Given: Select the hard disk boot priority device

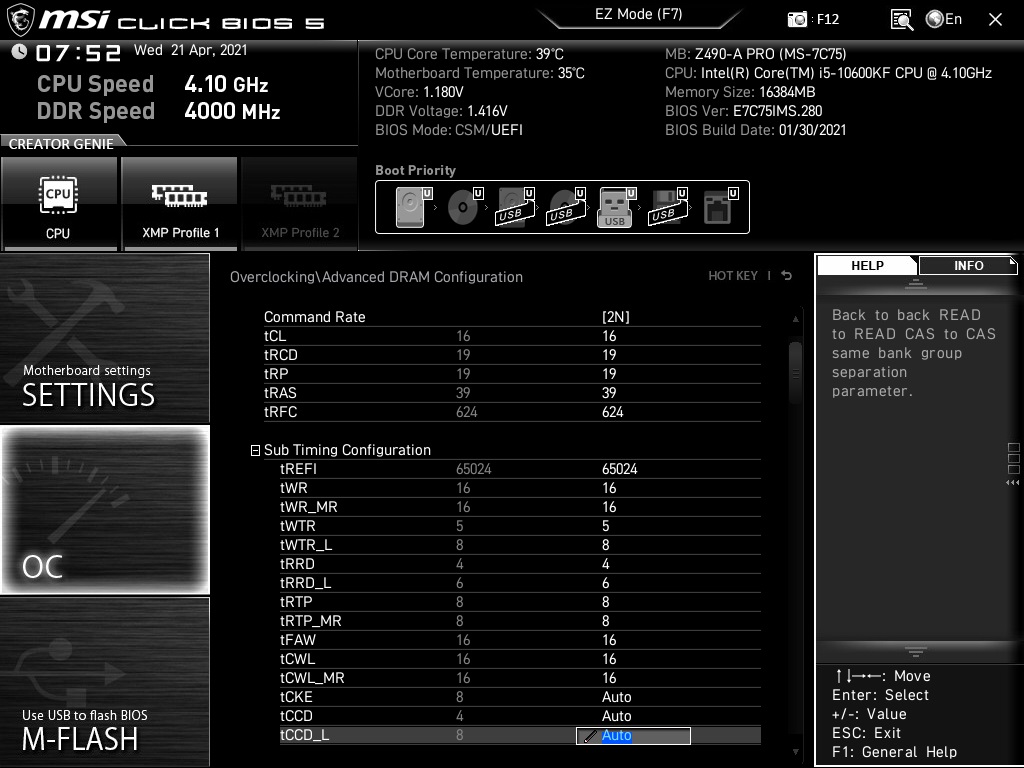Looking at the screenshot, I should point(414,207).
